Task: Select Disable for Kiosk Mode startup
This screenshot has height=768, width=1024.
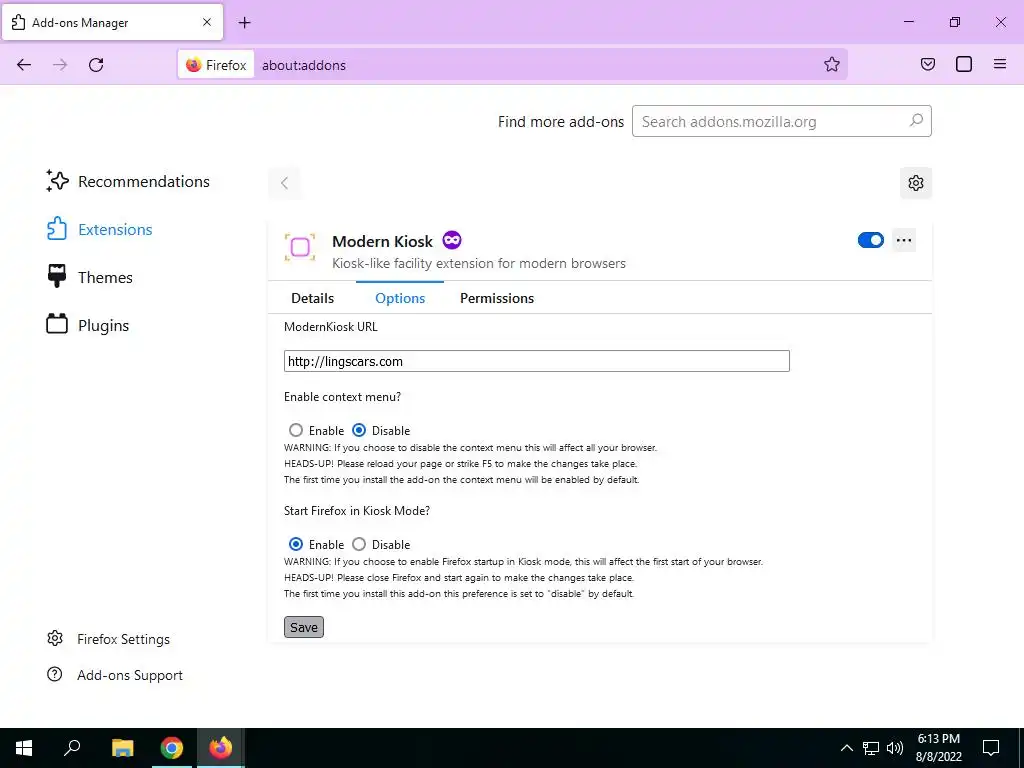Action: pos(359,544)
